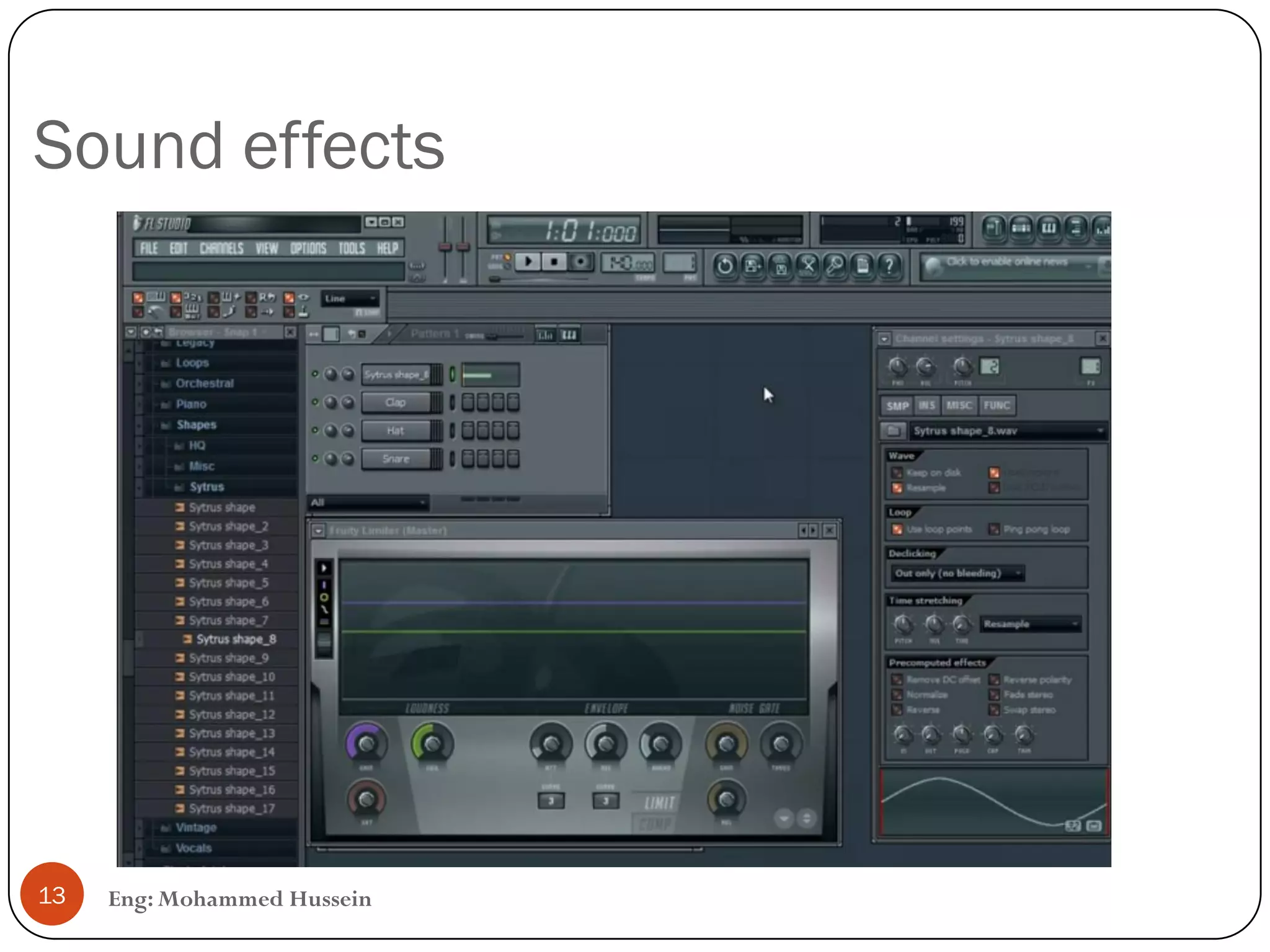Click the Snare channel button

(395, 459)
